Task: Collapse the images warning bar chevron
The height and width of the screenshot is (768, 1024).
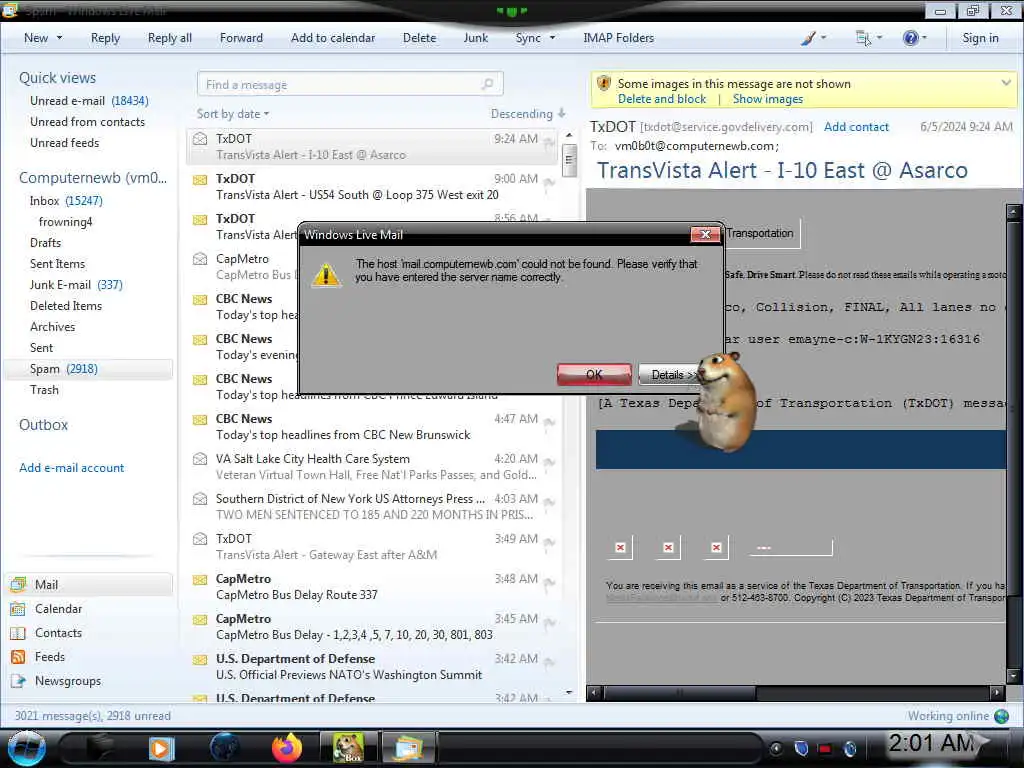Action: pos(1006,83)
